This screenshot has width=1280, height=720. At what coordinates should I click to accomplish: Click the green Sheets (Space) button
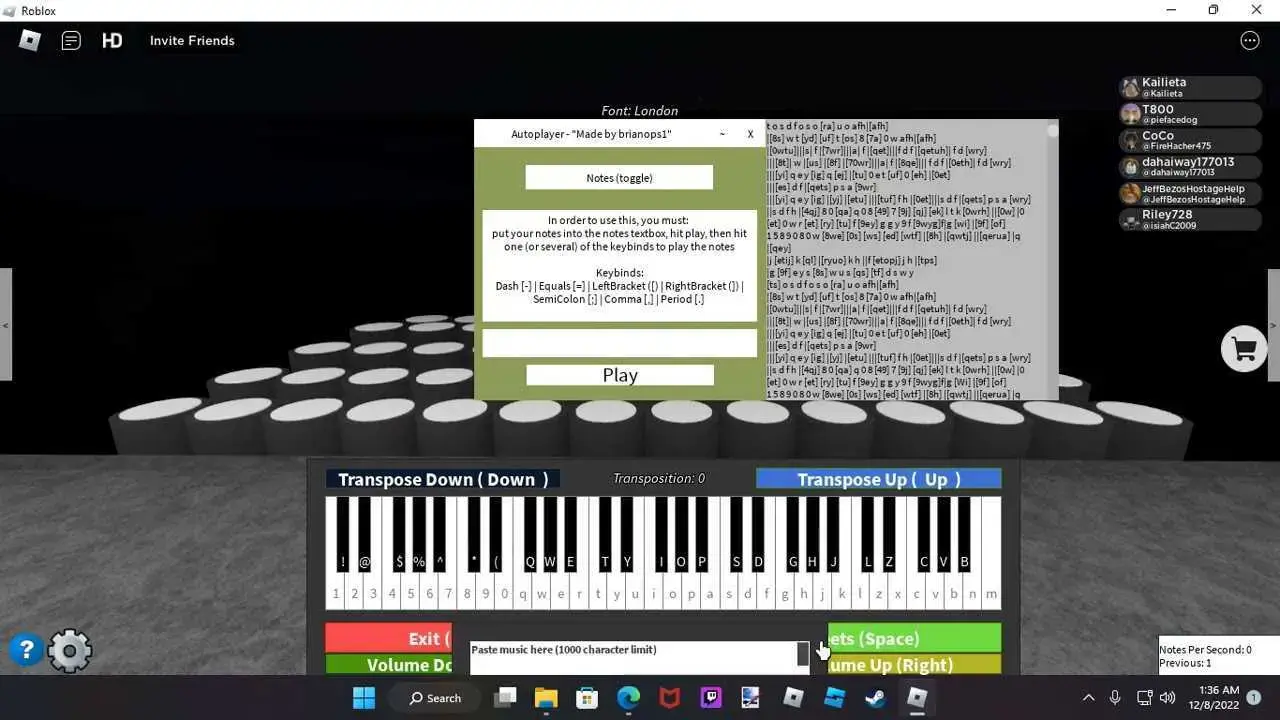point(914,638)
